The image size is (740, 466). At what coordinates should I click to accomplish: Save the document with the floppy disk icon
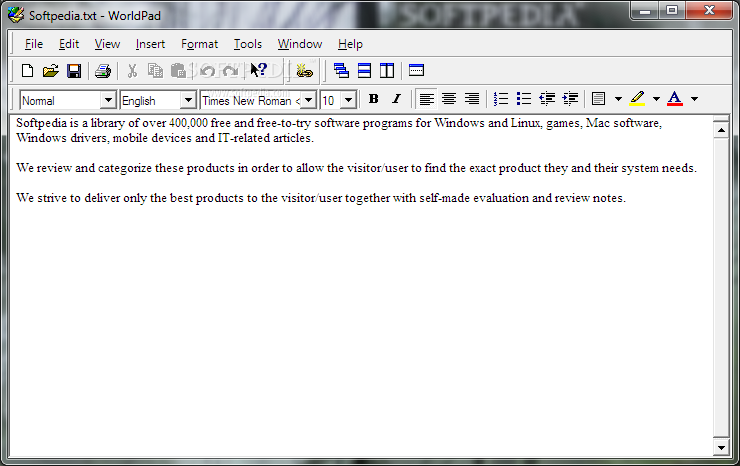pyautogui.click(x=74, y=71)
